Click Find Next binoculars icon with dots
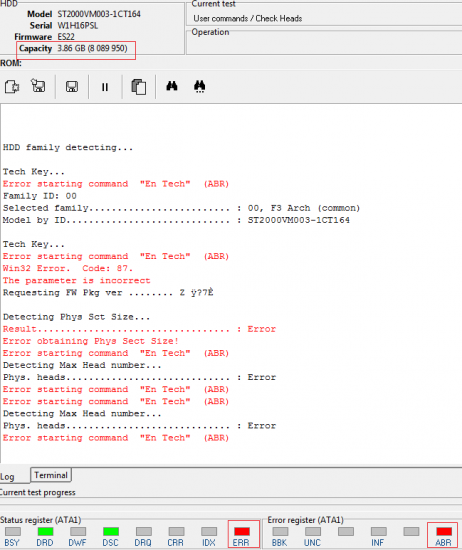The image size is (462, 550). tap(200, 86)
